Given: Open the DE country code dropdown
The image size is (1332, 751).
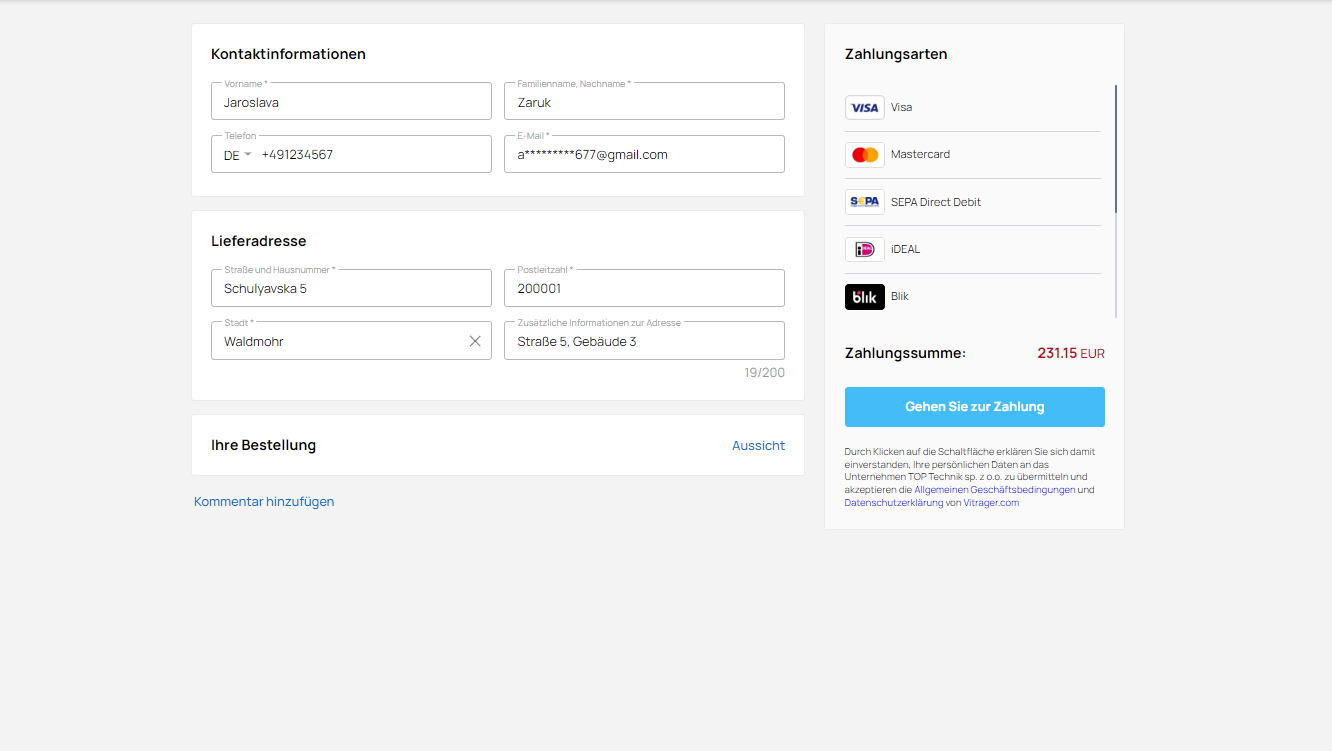Looking at the screenshot, I should tap(237, 155).
